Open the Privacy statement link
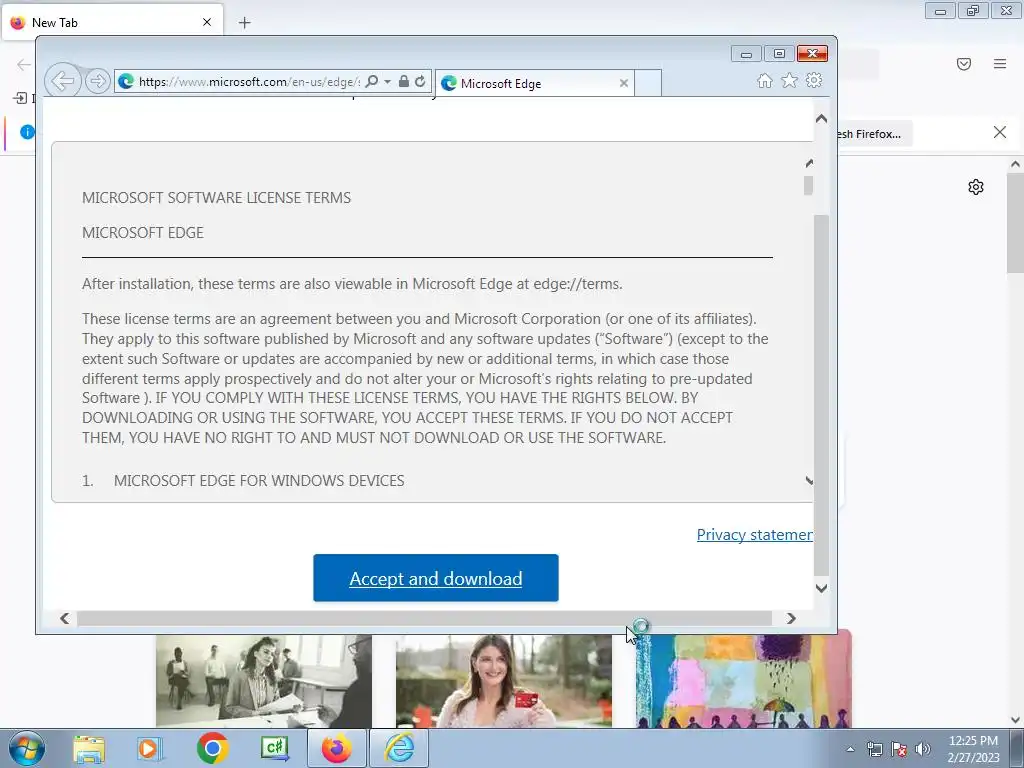 (x=754, y=535)
